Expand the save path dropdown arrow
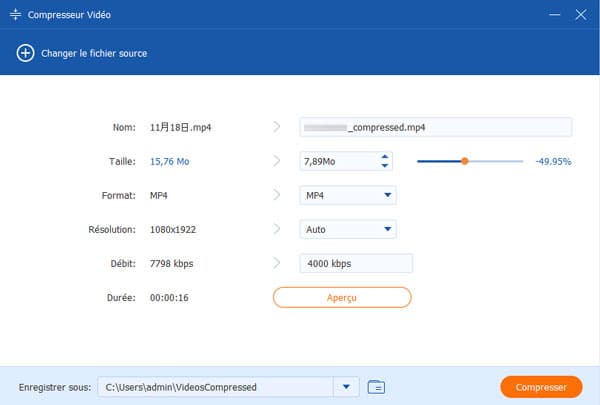The image size is (600, 405). tap(346, 387)
